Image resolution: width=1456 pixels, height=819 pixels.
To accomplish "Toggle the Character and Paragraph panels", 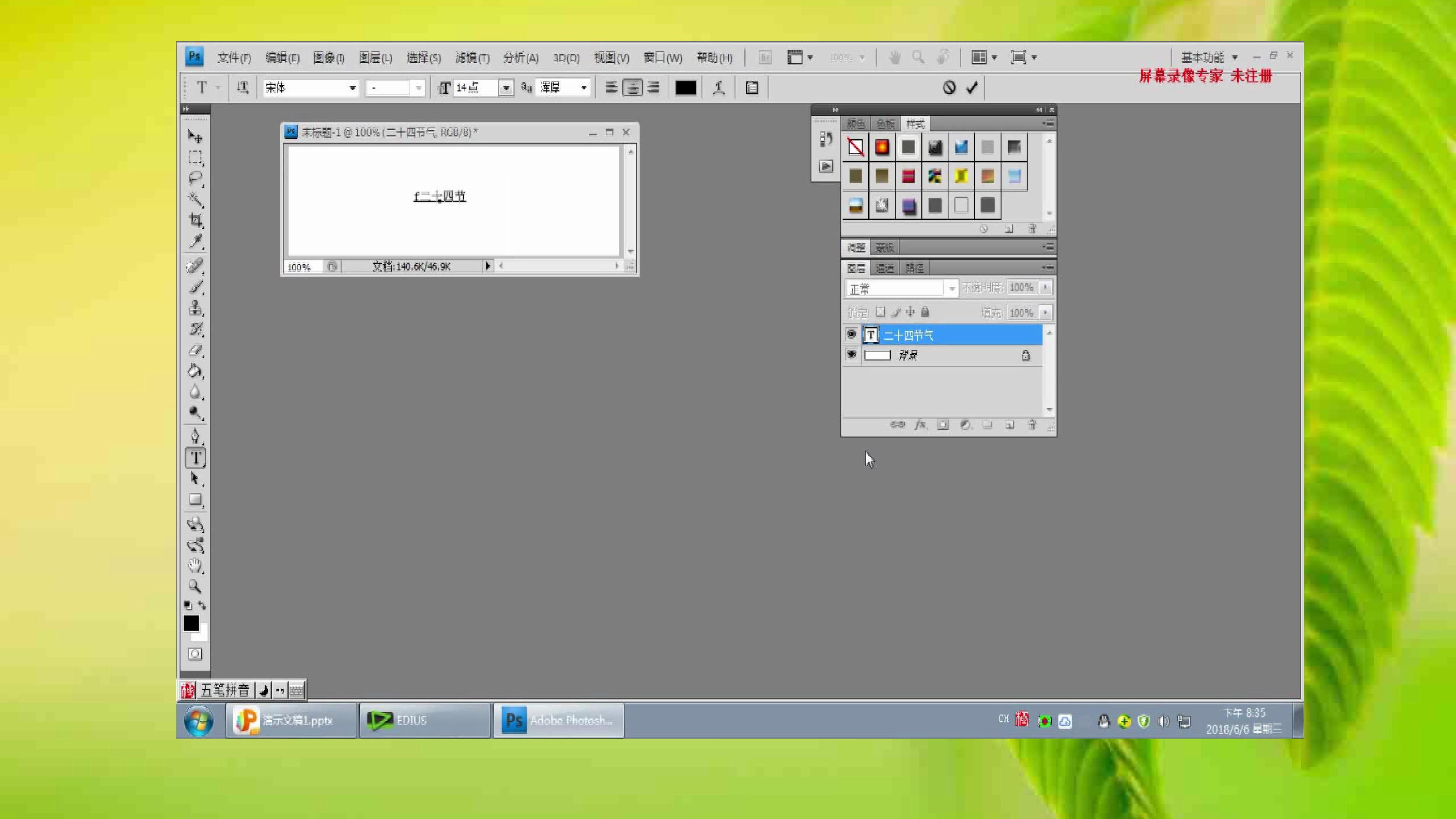I will (x=752, y=88).
